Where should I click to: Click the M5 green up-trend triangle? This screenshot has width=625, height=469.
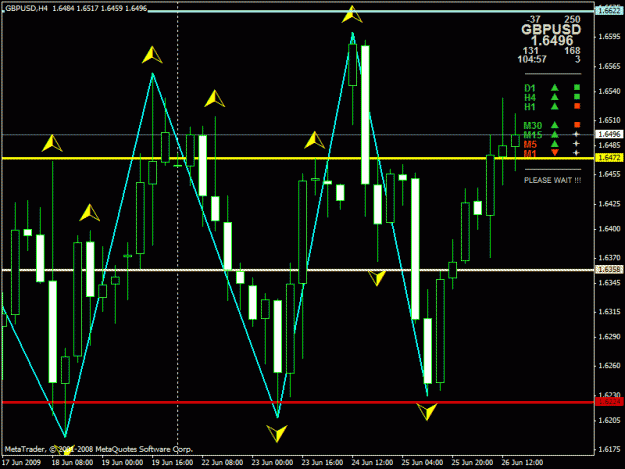point(554,144)
